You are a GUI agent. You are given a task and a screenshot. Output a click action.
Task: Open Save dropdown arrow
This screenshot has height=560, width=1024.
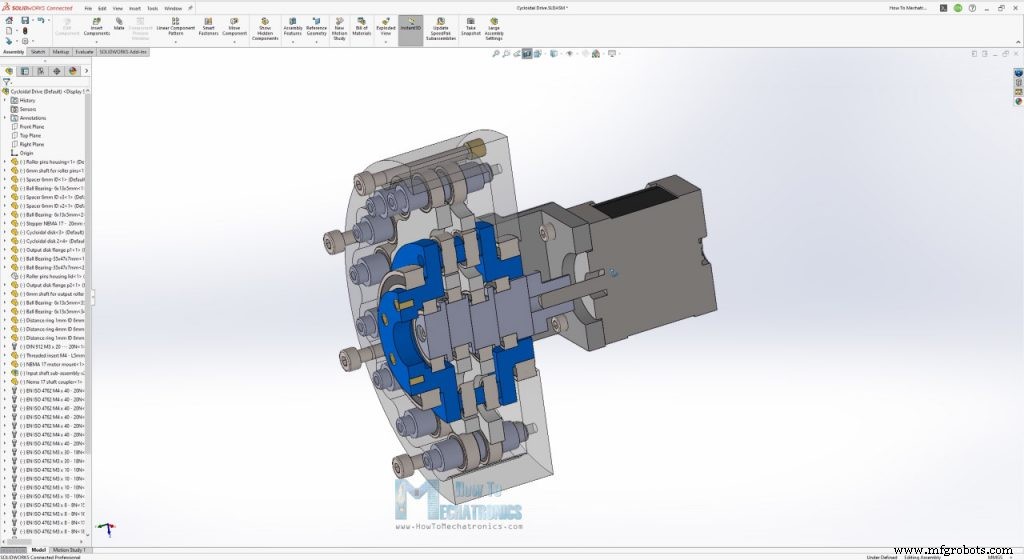click(x=31, y=20)
